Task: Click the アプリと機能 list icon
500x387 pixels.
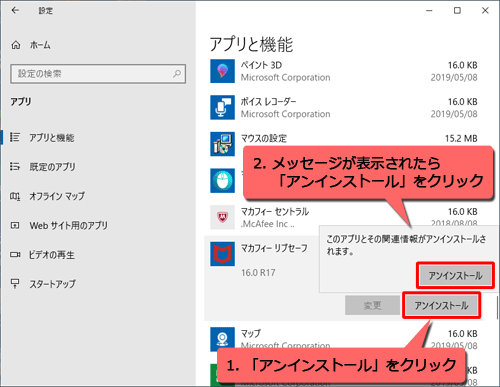Action: click(x=15, y=137)
